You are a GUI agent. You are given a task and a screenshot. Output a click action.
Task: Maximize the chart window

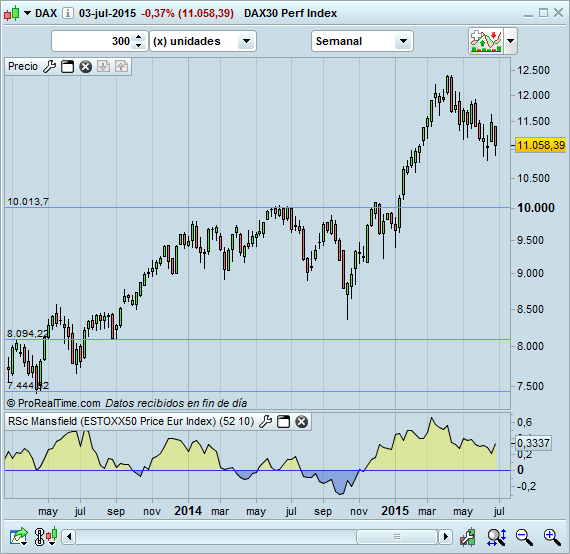[543, 13]
